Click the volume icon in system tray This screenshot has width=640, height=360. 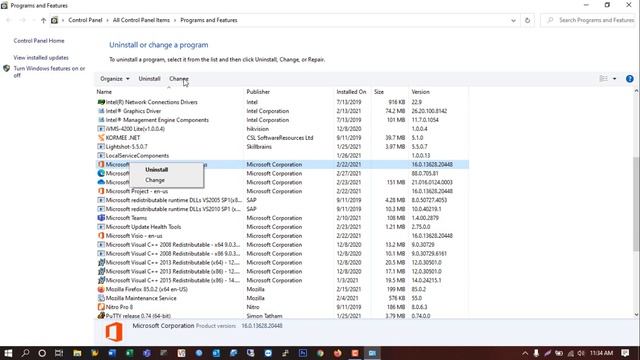(x=581, y=353)
